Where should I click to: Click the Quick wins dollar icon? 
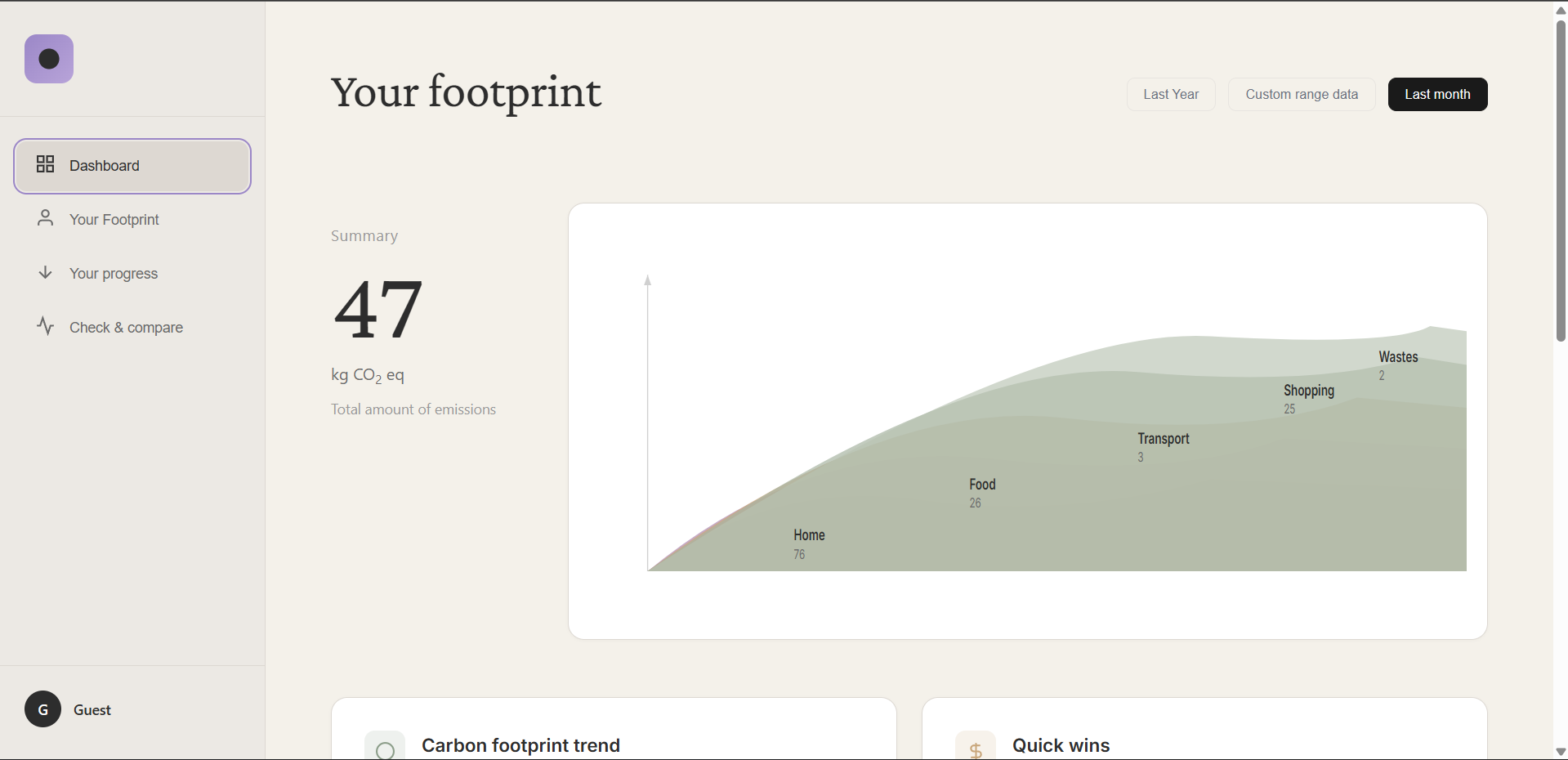(x=976, y=747)
